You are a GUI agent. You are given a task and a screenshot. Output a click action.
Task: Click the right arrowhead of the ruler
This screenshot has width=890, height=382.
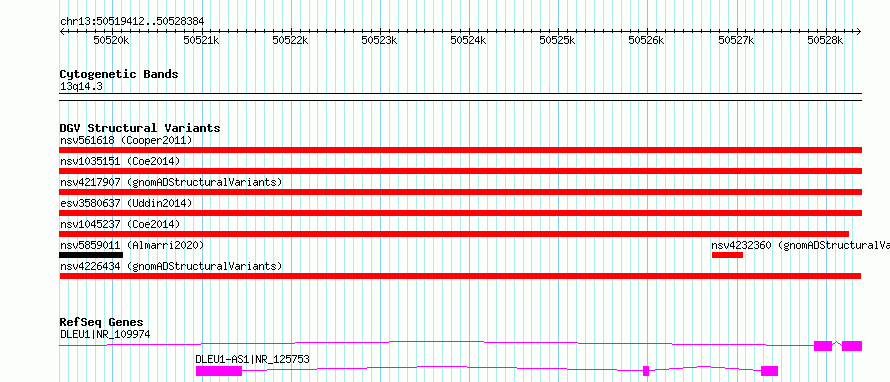859,31
